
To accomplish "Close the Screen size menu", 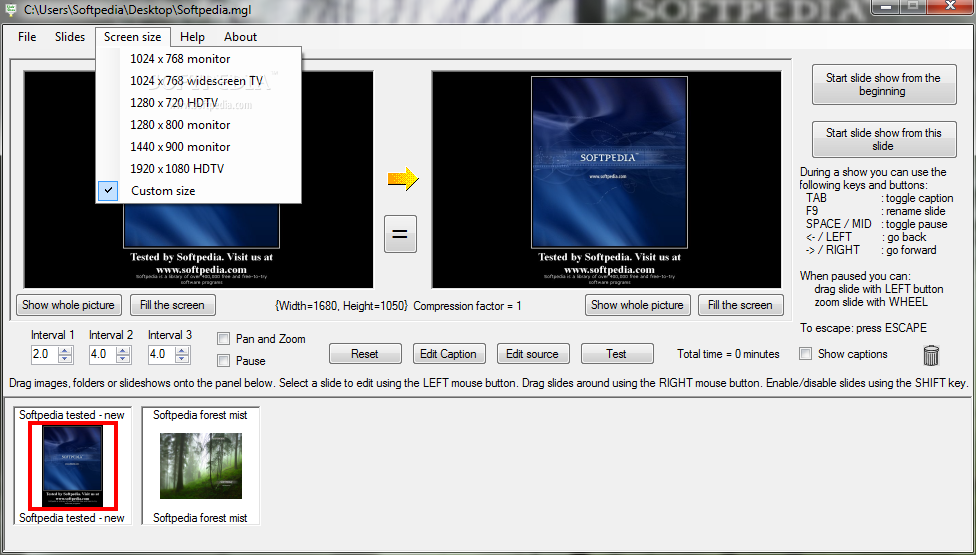I will (133, 37).
